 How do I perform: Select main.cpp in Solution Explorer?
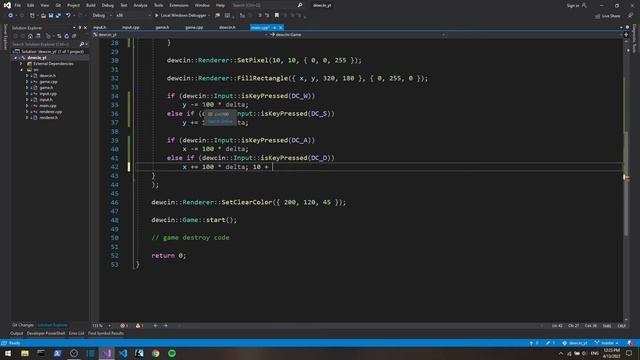(48, 105)
